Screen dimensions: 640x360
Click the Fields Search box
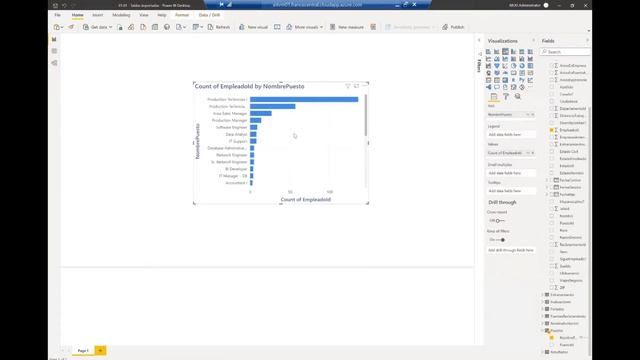click(565, 52)
